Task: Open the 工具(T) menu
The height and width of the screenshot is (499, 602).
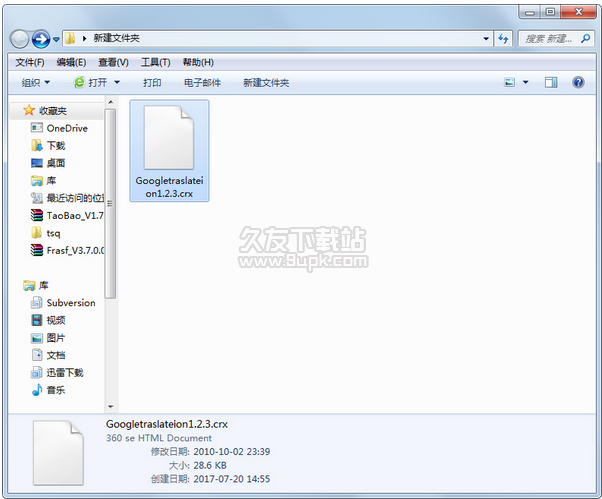Action: click(x=155, y=62)
